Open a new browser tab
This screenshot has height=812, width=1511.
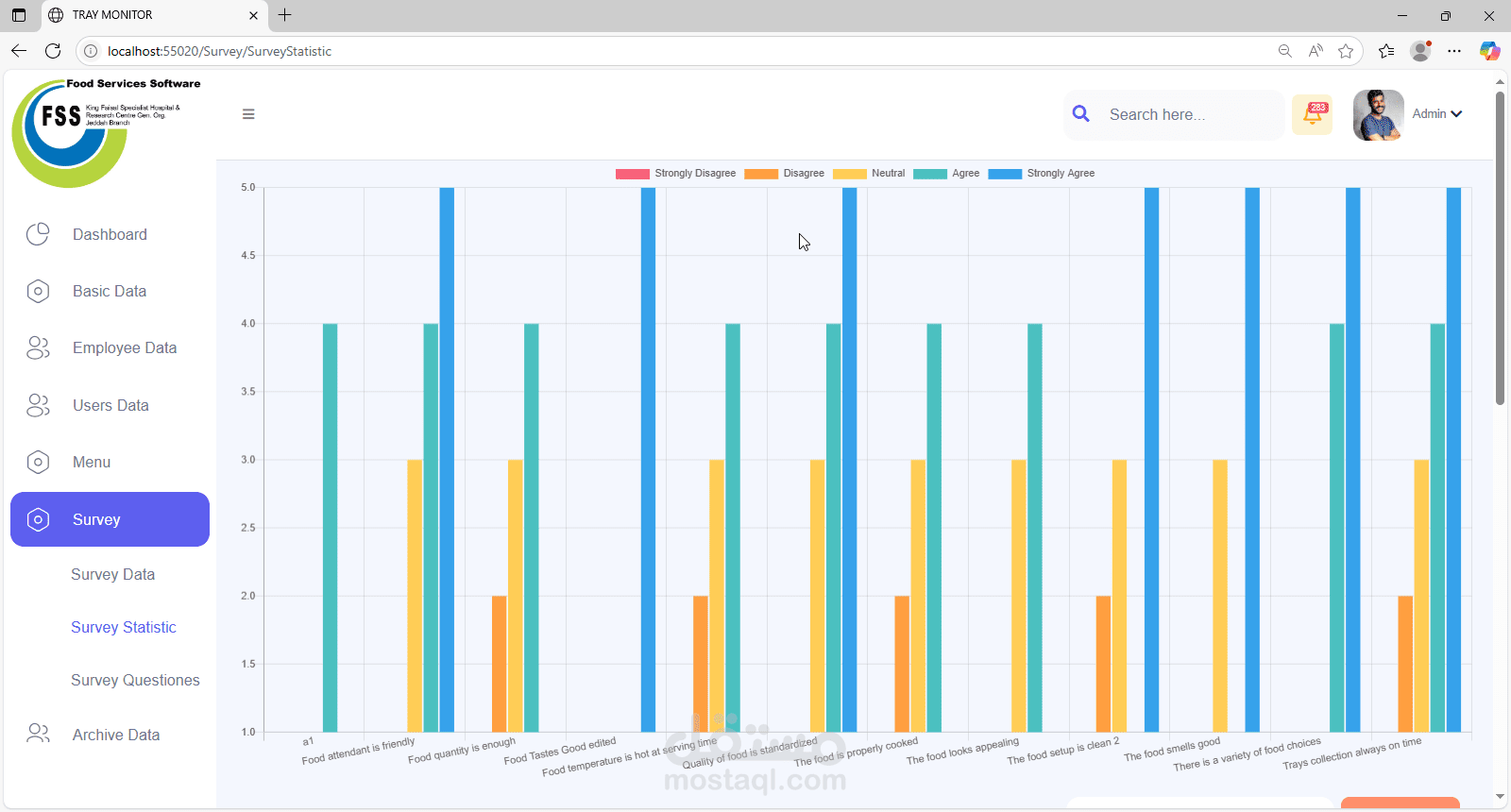click(x=284, y=15)
